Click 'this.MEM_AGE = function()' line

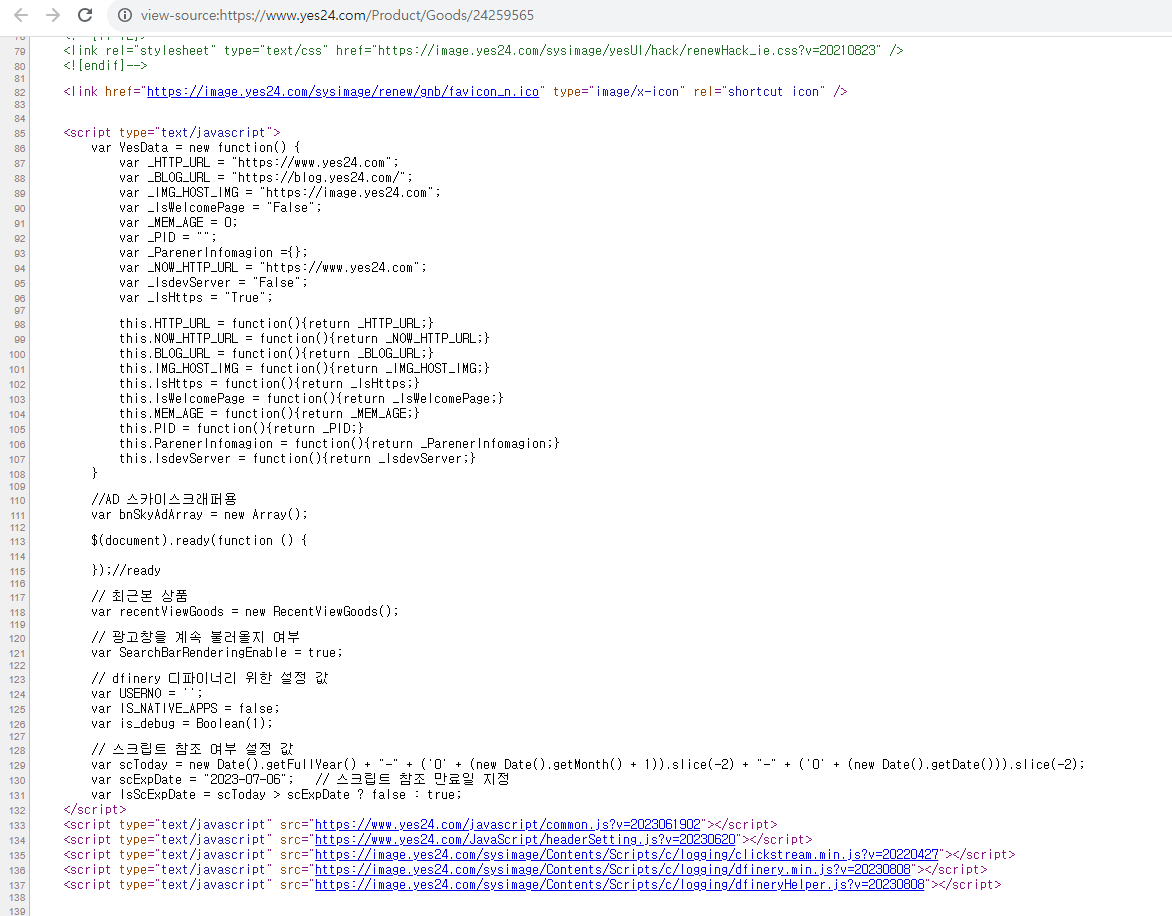click(269, 413)
